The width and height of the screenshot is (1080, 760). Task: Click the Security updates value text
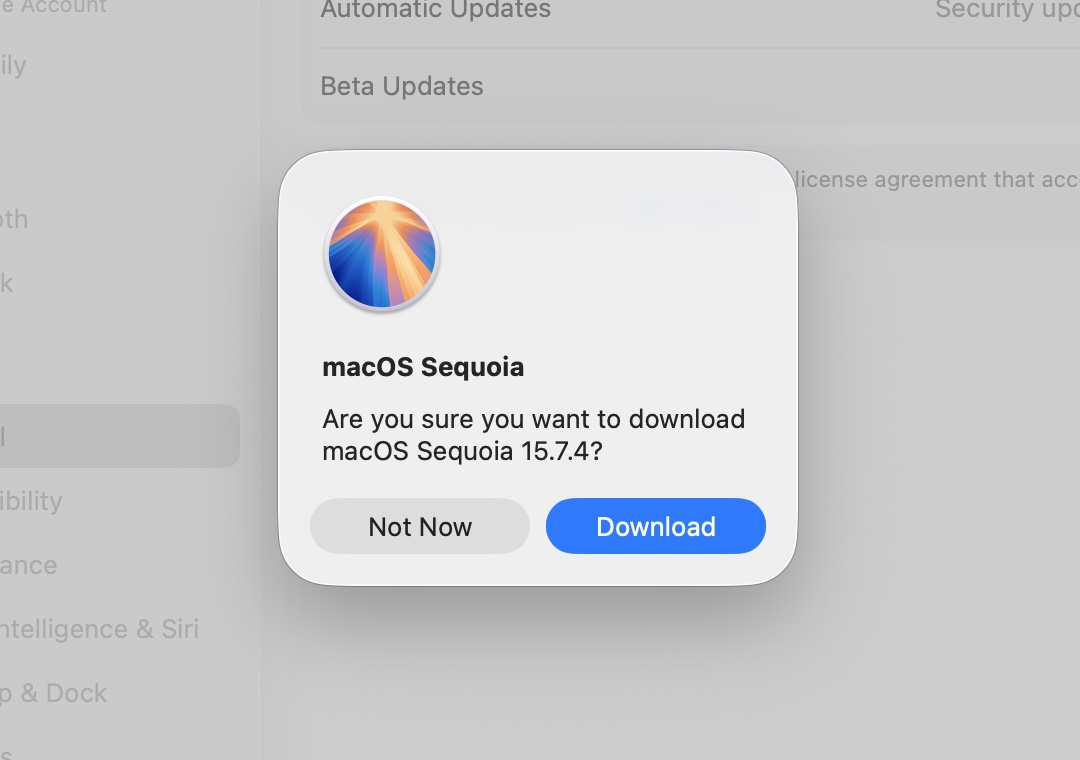1006,10
